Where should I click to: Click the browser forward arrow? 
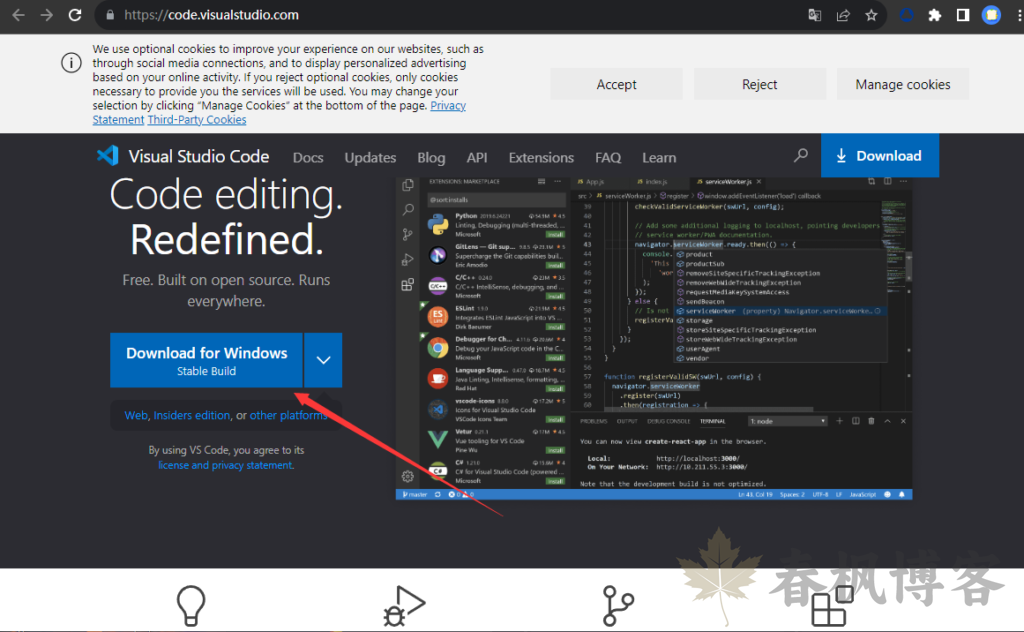click(x=46, y=15)
